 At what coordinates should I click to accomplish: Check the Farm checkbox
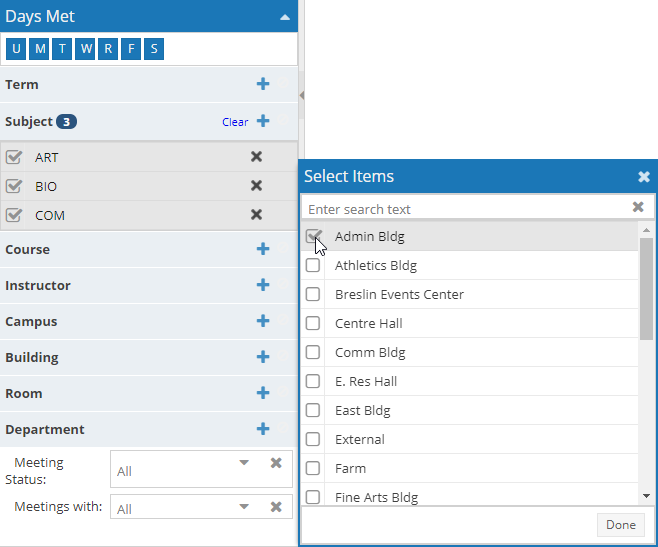(x=313, y=468)
